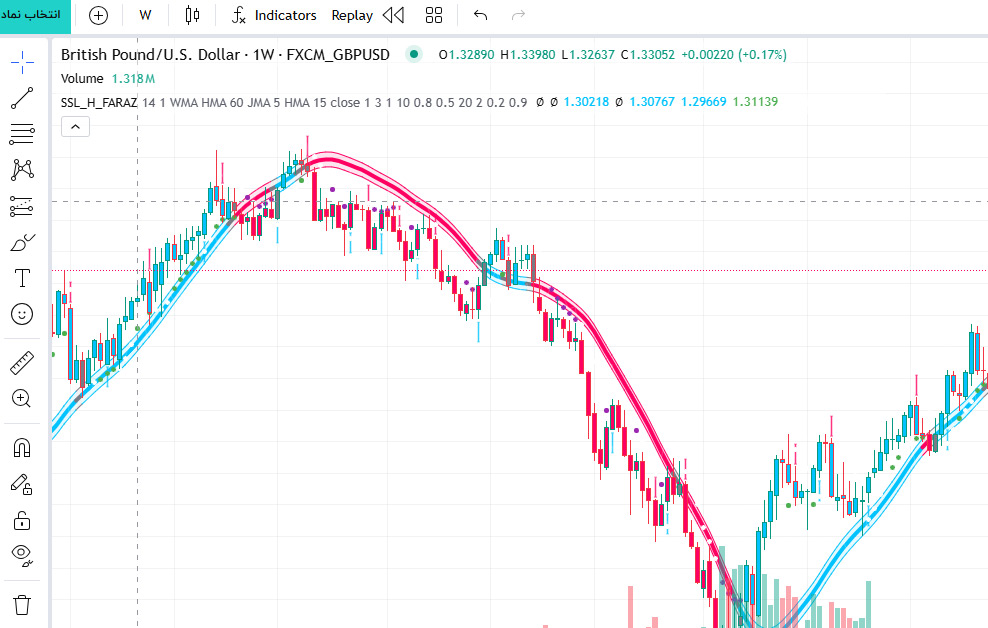This screenshot has height=628, width=988.
Task: Click the British Pound/U.S. Dollar symbol title
Action: 225,55
